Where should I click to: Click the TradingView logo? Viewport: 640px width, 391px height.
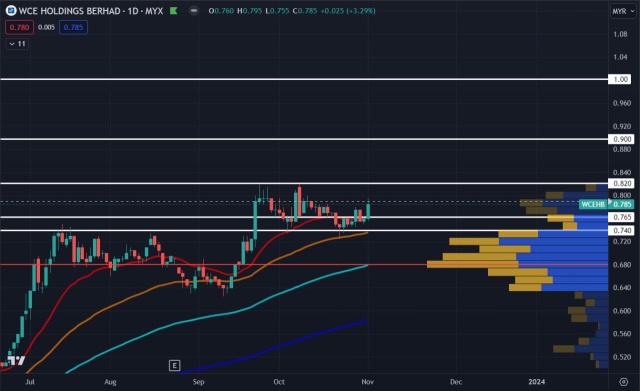pos(16,360)
